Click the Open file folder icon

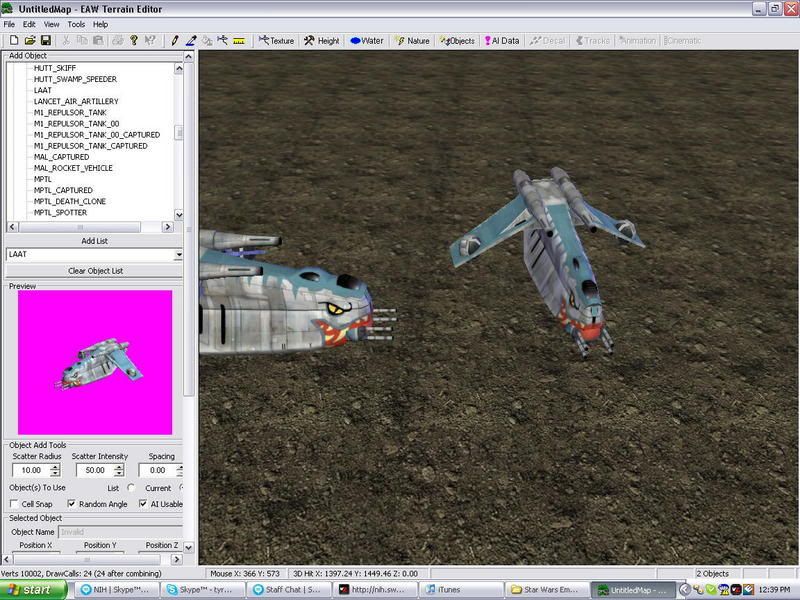(30, 41)
